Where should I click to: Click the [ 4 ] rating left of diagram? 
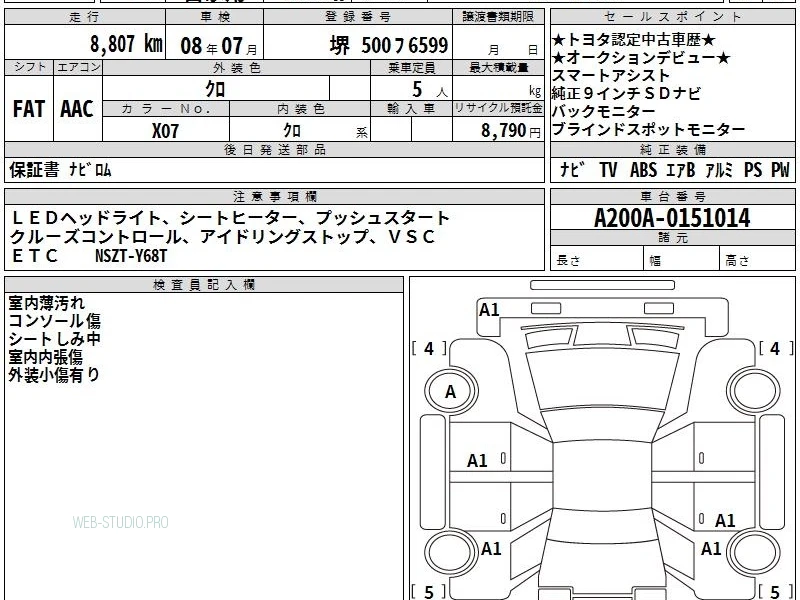(x=429, y=348)
